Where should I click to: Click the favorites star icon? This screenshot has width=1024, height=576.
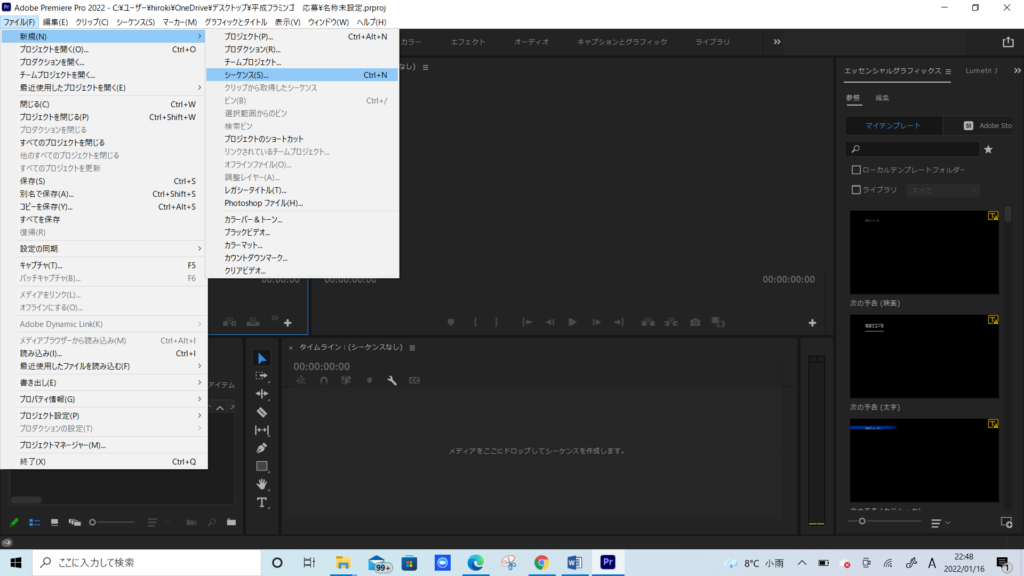(989, 150)
